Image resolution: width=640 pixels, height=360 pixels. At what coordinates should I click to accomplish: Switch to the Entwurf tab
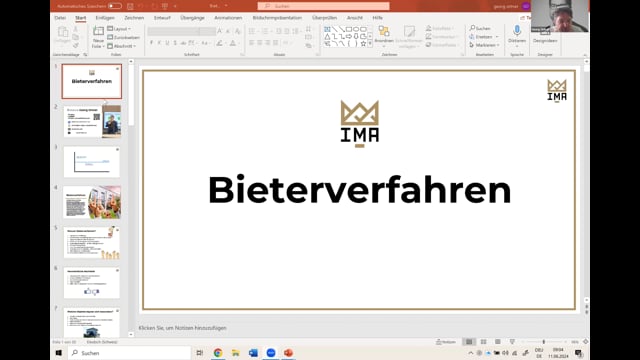(x=162, y=18)
